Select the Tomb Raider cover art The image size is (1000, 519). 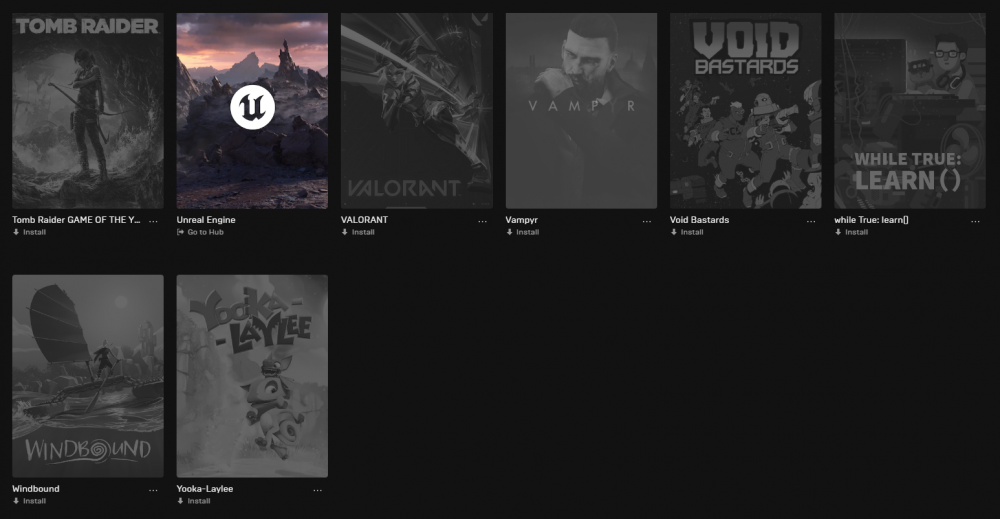point(88,111)
